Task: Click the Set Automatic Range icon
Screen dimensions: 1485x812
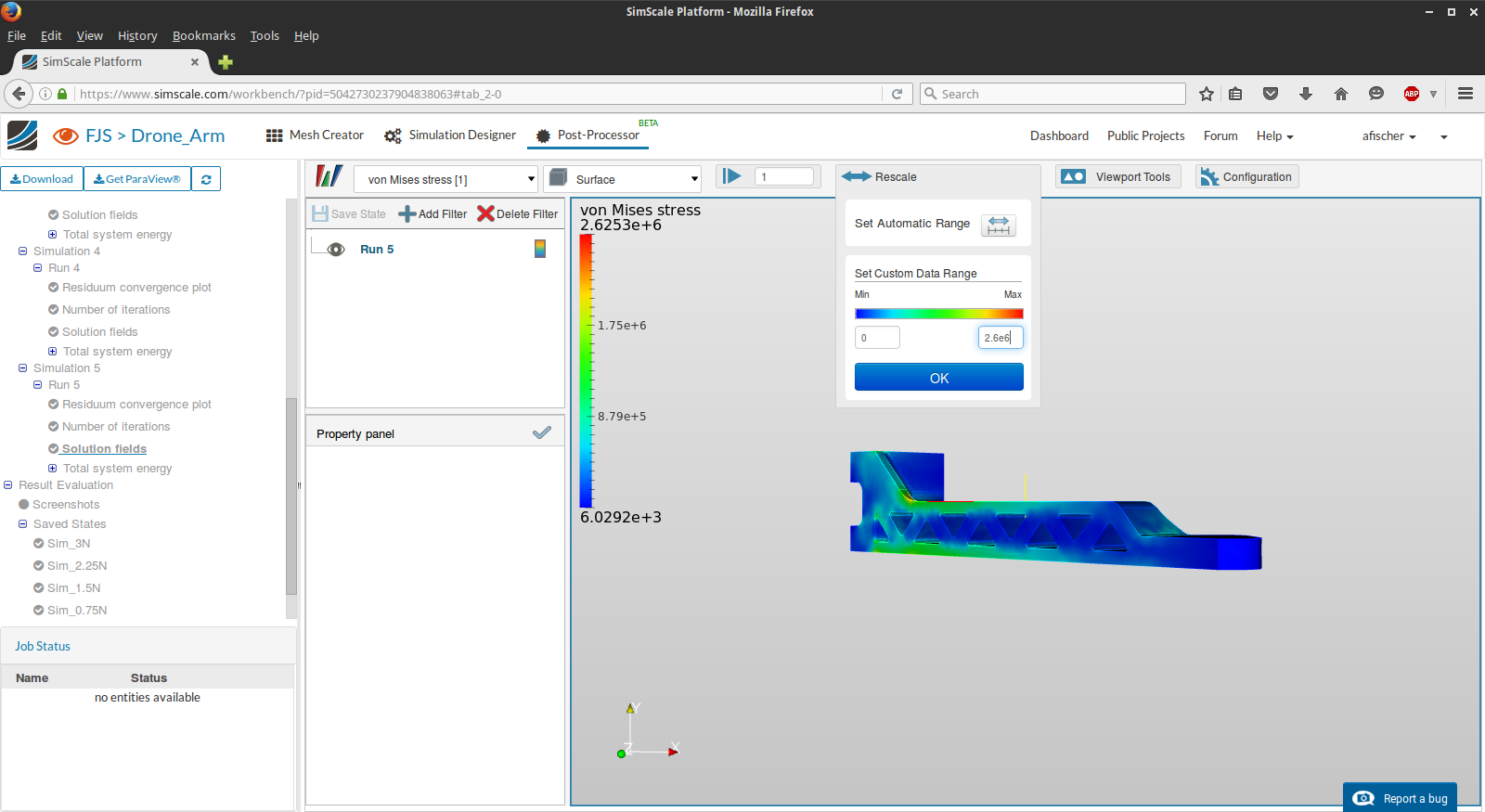Action: click(998, 225)
